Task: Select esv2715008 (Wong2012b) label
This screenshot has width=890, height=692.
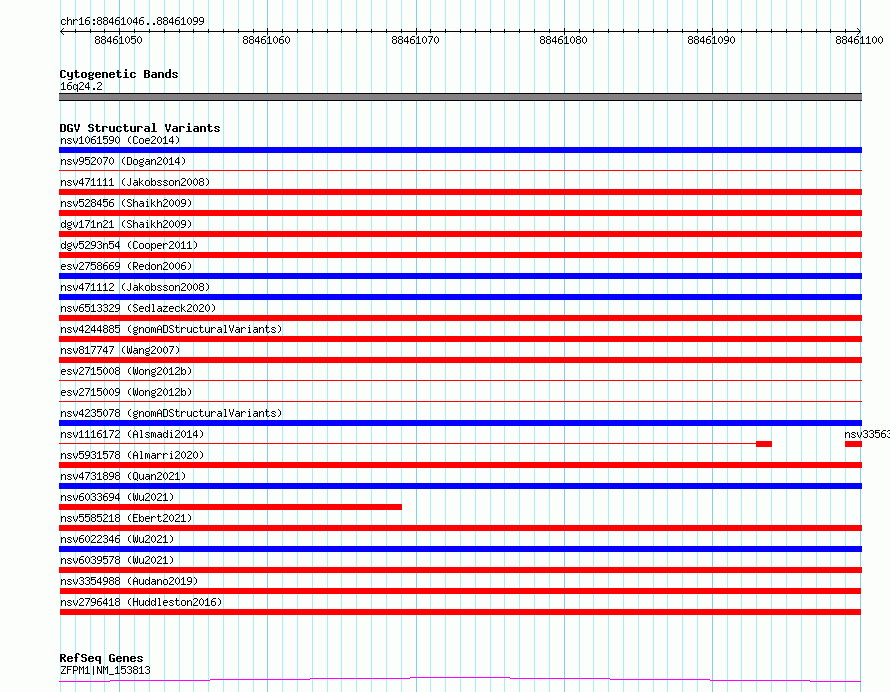Action: (x=126, y=371)
